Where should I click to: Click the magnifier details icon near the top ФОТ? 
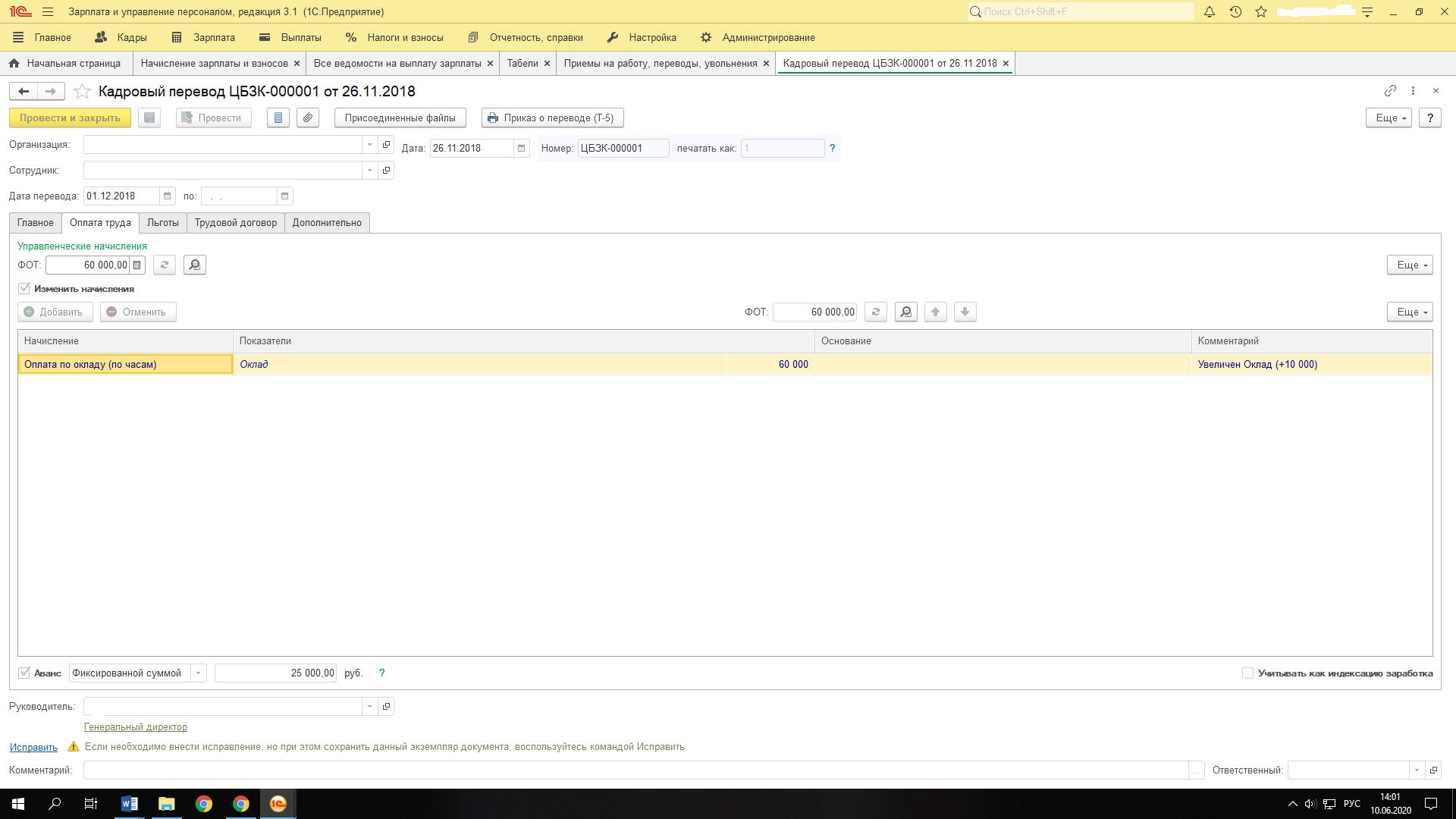point(195,265)
